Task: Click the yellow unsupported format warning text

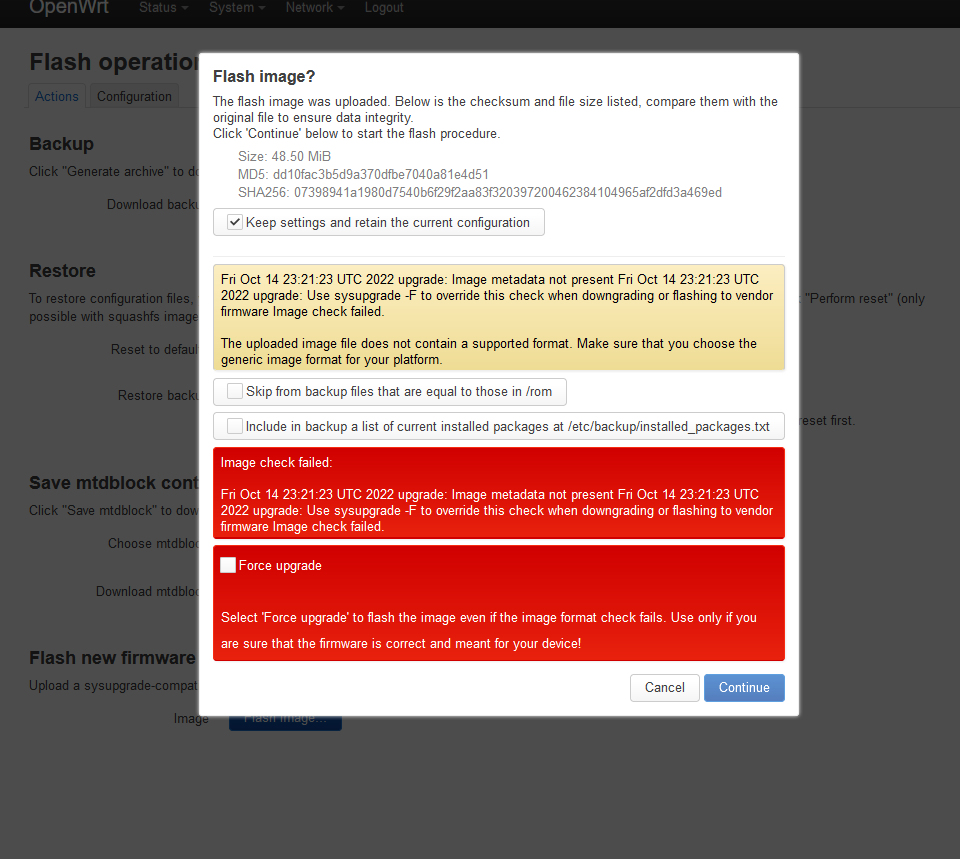Action: point(489,351)
